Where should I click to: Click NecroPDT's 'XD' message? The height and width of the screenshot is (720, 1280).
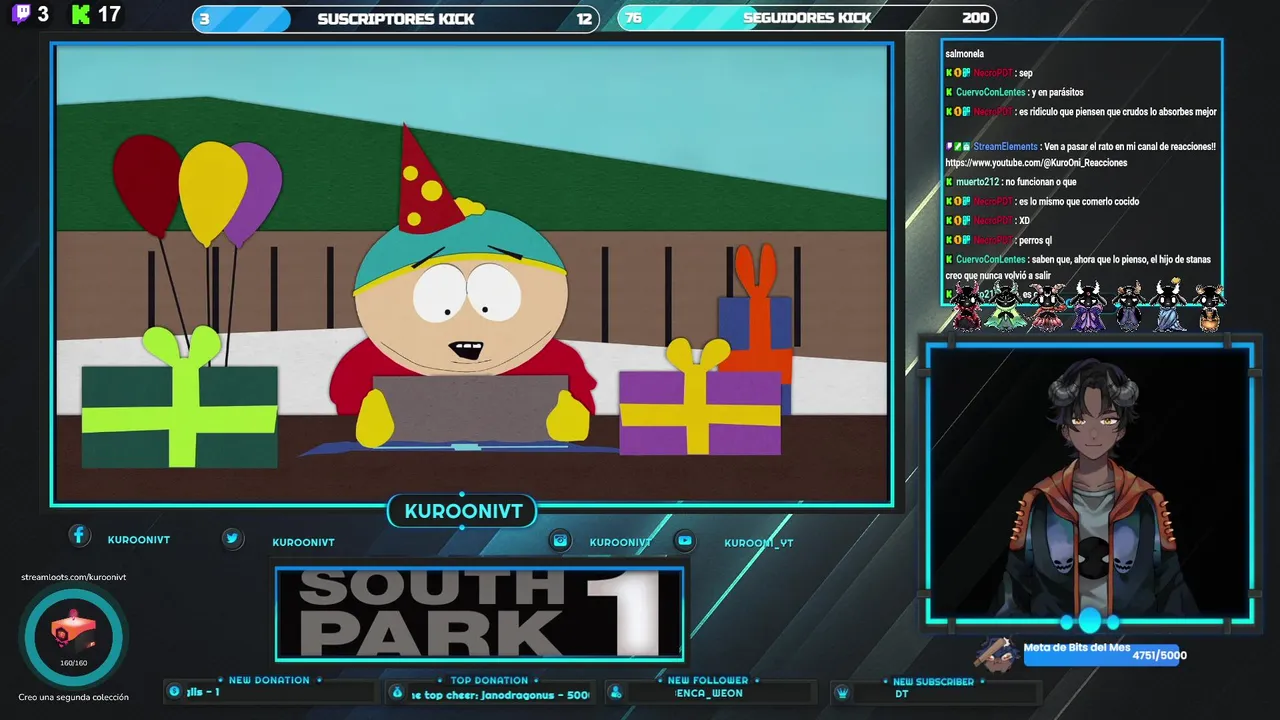click(1024, 221)
